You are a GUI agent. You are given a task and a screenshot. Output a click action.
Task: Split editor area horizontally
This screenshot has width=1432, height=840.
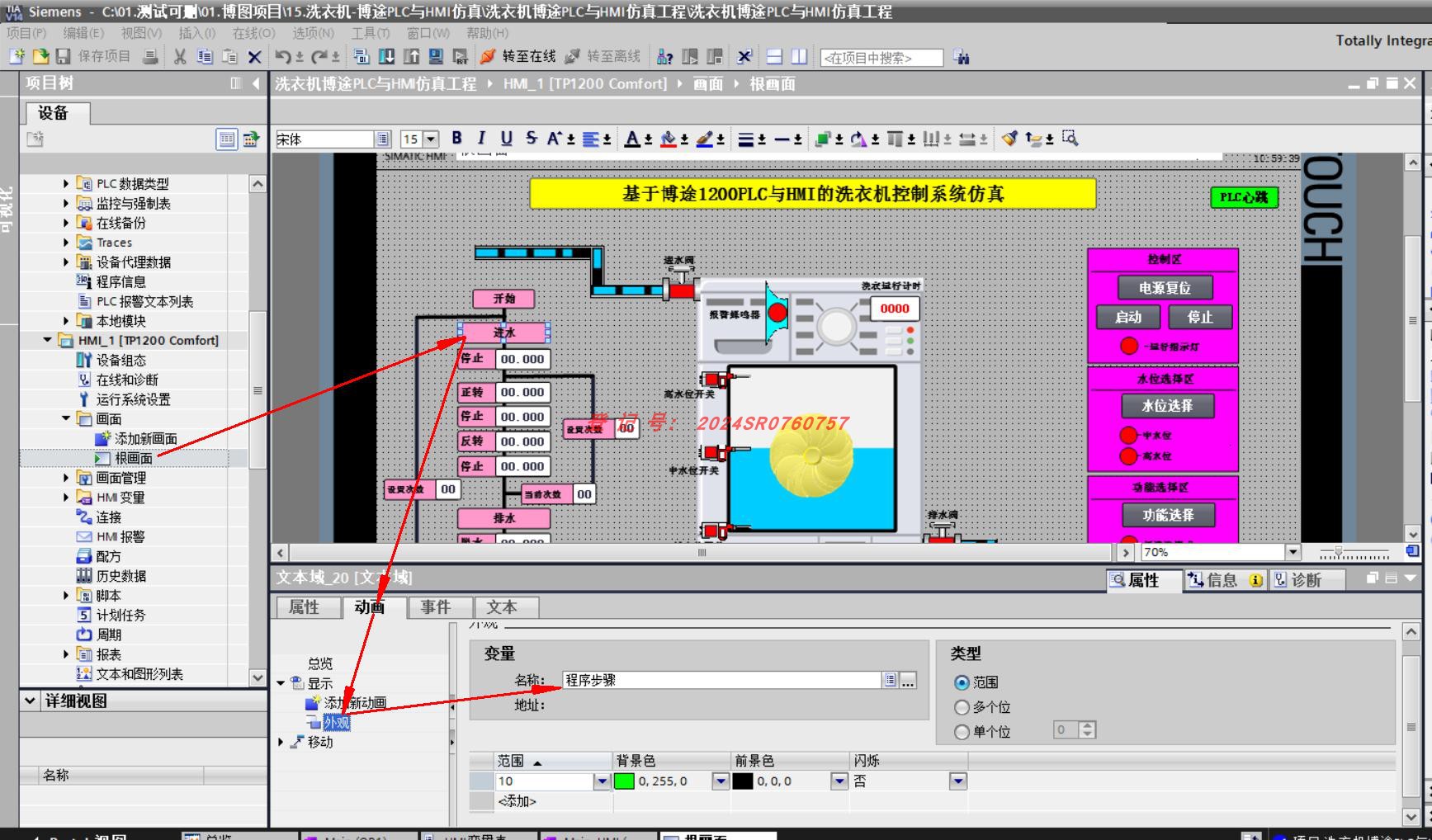(774, 56)
